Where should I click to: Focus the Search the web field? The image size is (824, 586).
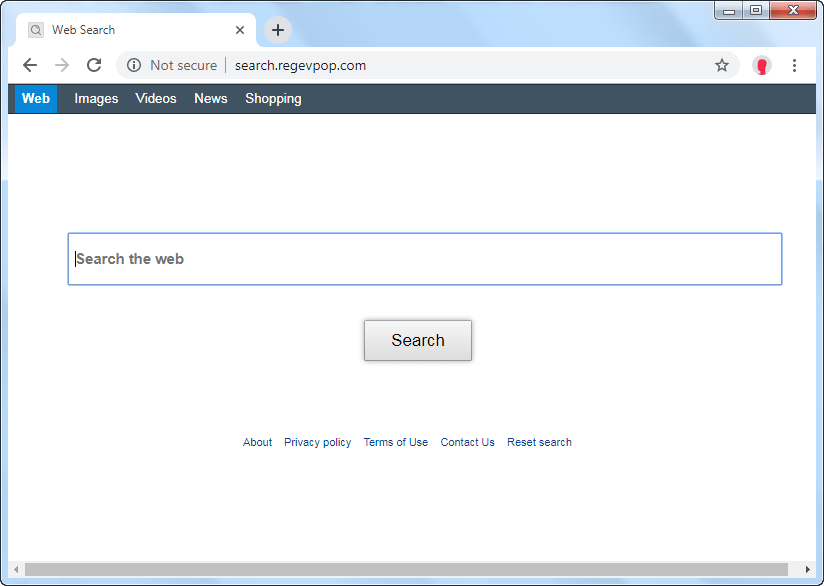point(424,259)
